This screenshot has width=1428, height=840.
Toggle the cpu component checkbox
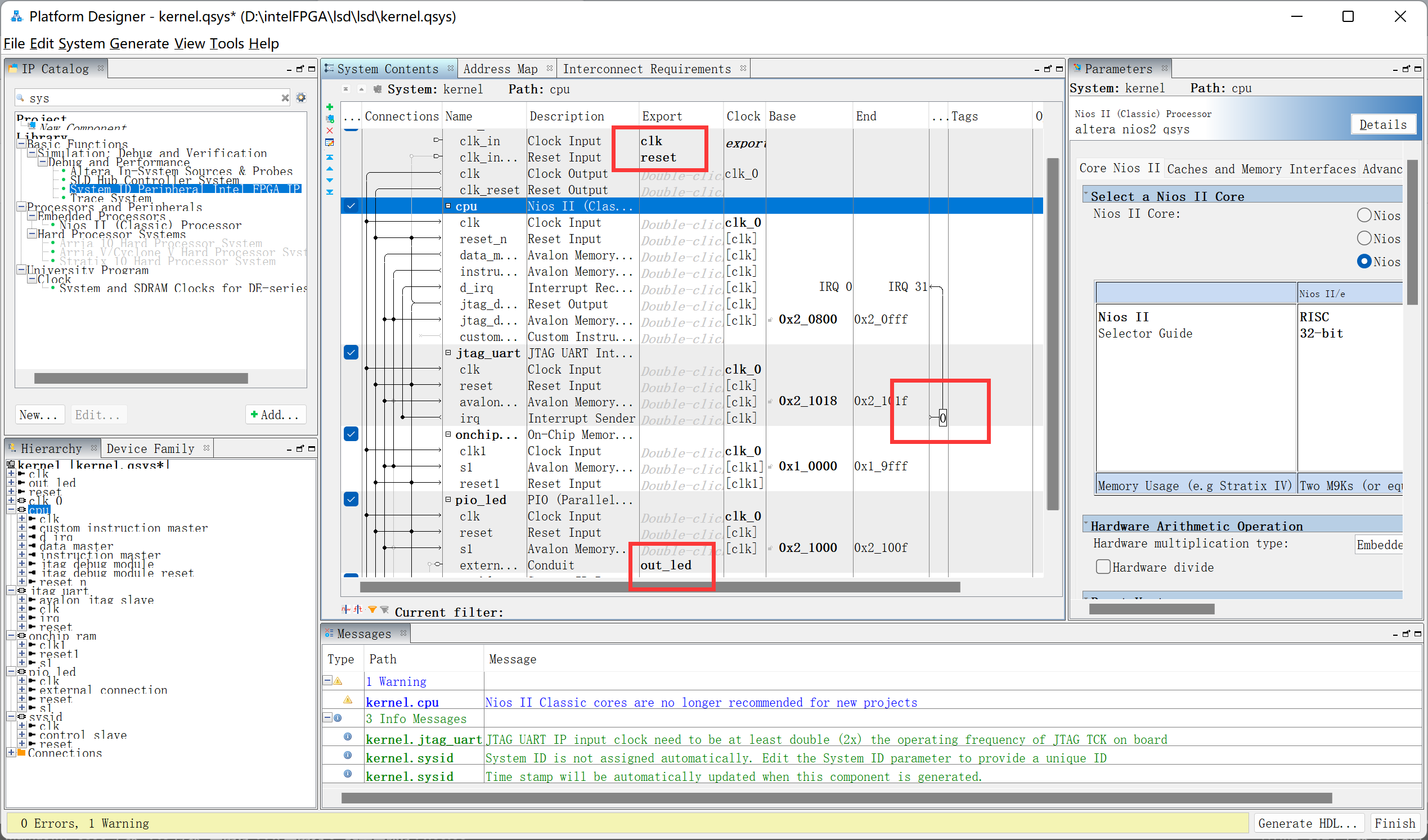click(351, 206)
